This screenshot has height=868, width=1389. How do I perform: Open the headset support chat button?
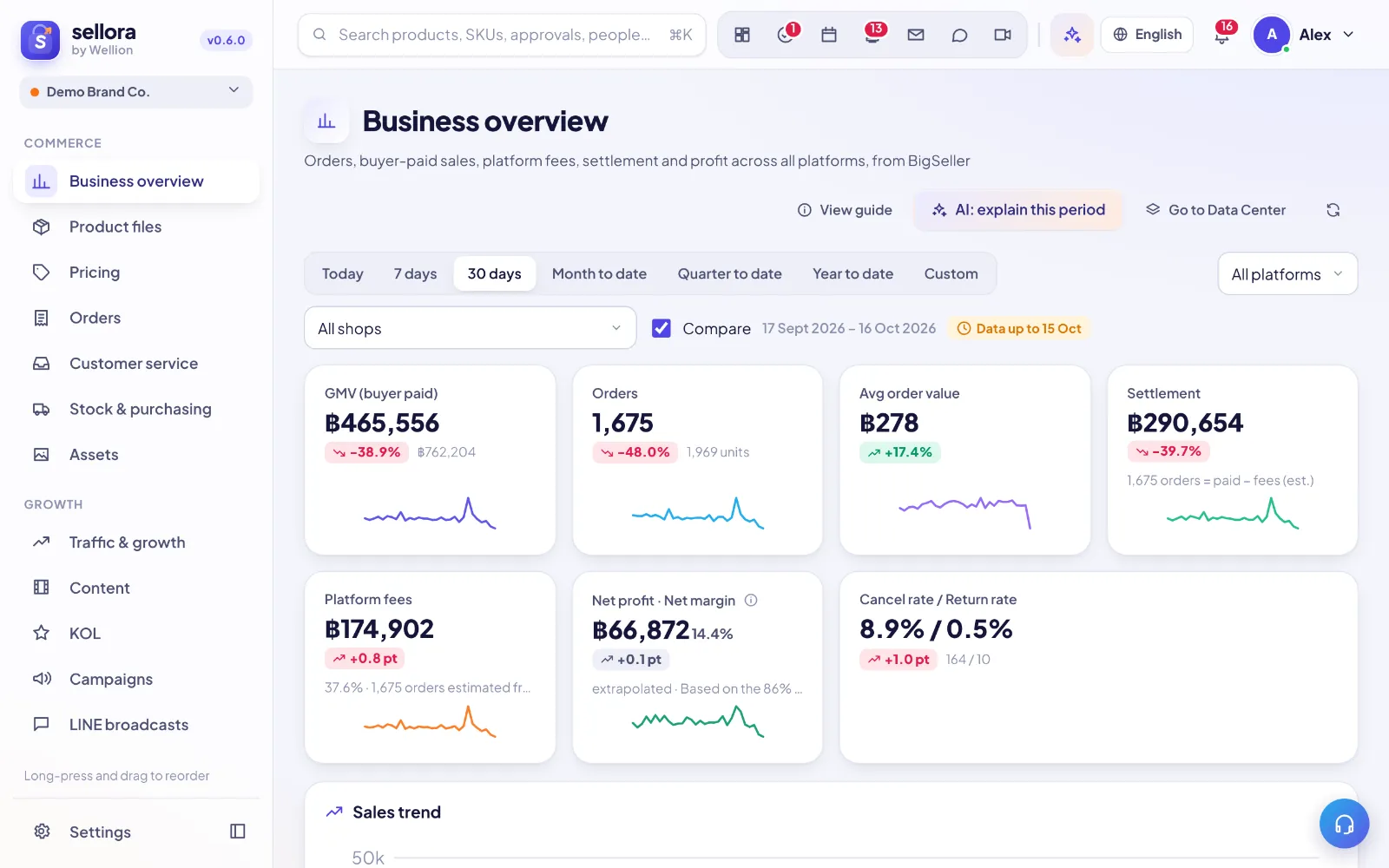[1344, 824]
